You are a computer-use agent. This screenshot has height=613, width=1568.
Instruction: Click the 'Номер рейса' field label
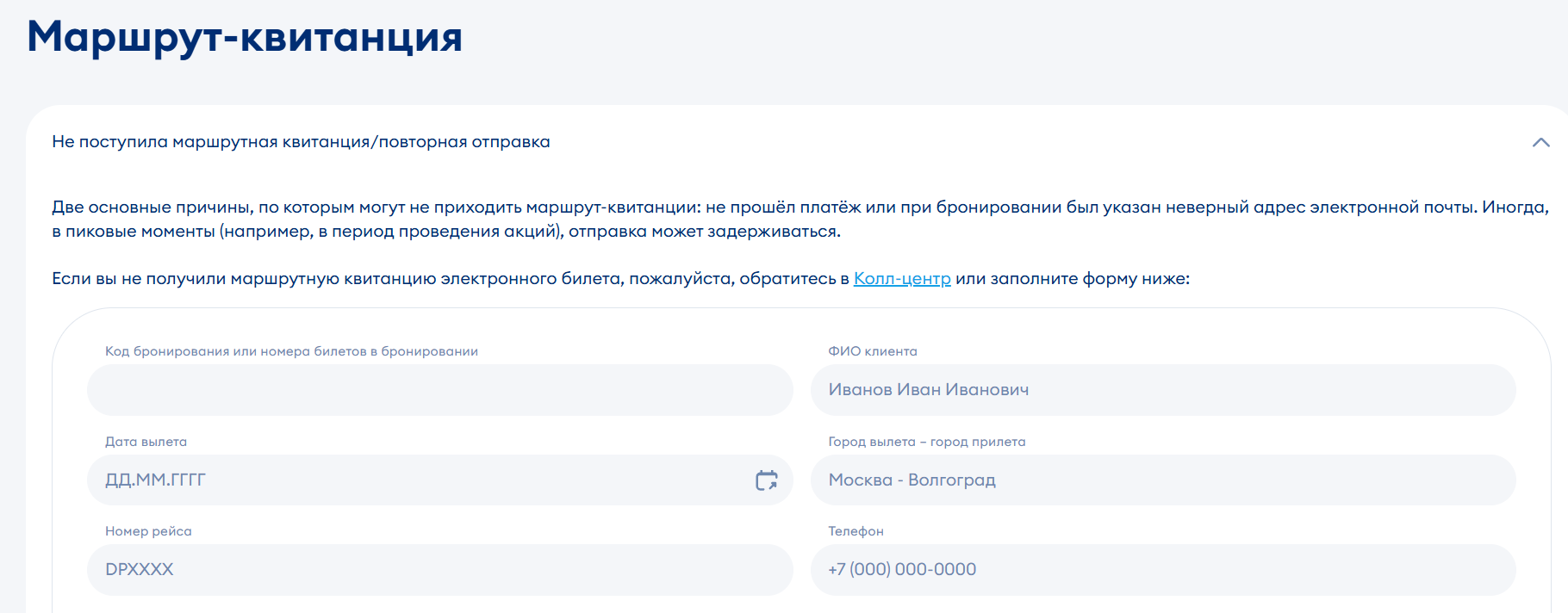pyautogui.click(x=148, y=531)
